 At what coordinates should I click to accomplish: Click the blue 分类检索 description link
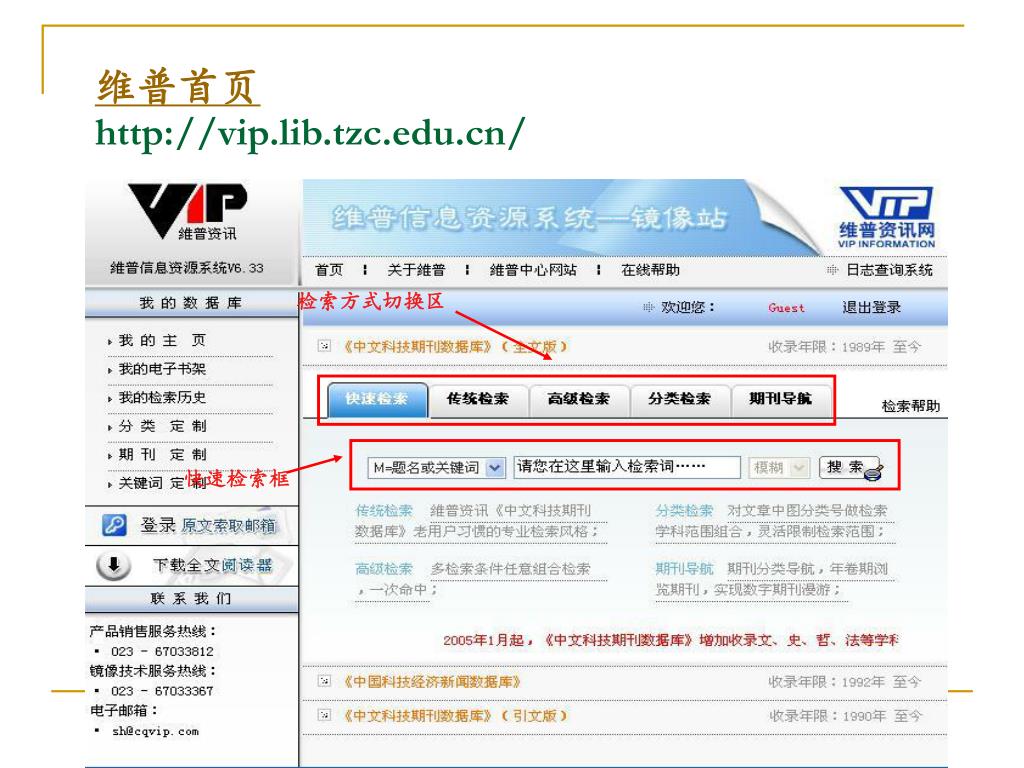(684, 510)
